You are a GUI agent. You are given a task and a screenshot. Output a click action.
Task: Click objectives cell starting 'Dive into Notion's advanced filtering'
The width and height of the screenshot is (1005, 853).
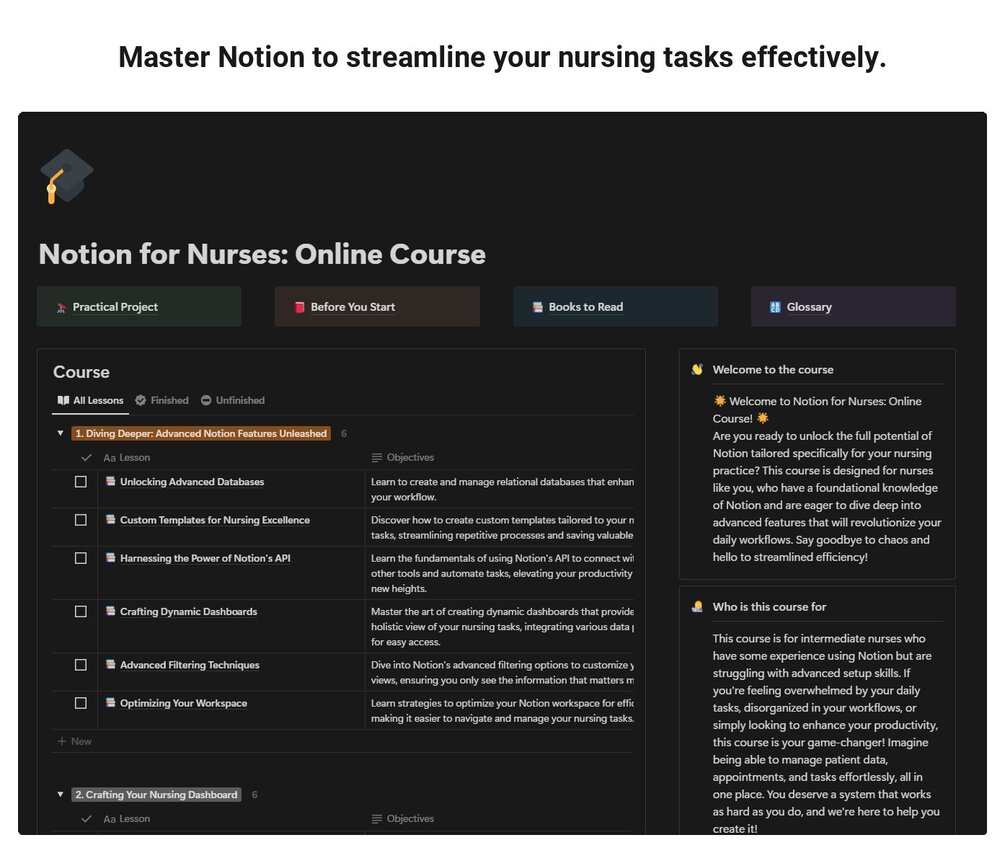[500, 672]
